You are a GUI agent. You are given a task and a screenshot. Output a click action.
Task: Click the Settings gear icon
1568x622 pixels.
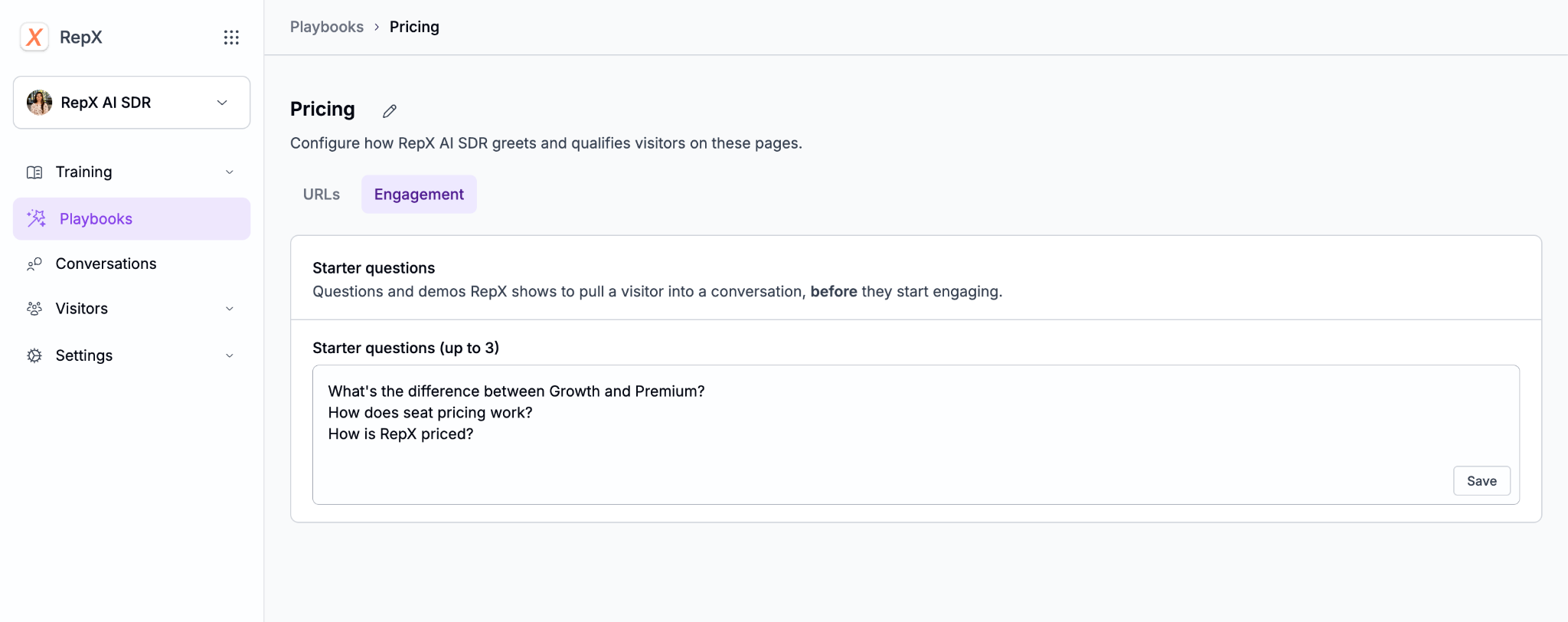point(34,355)
